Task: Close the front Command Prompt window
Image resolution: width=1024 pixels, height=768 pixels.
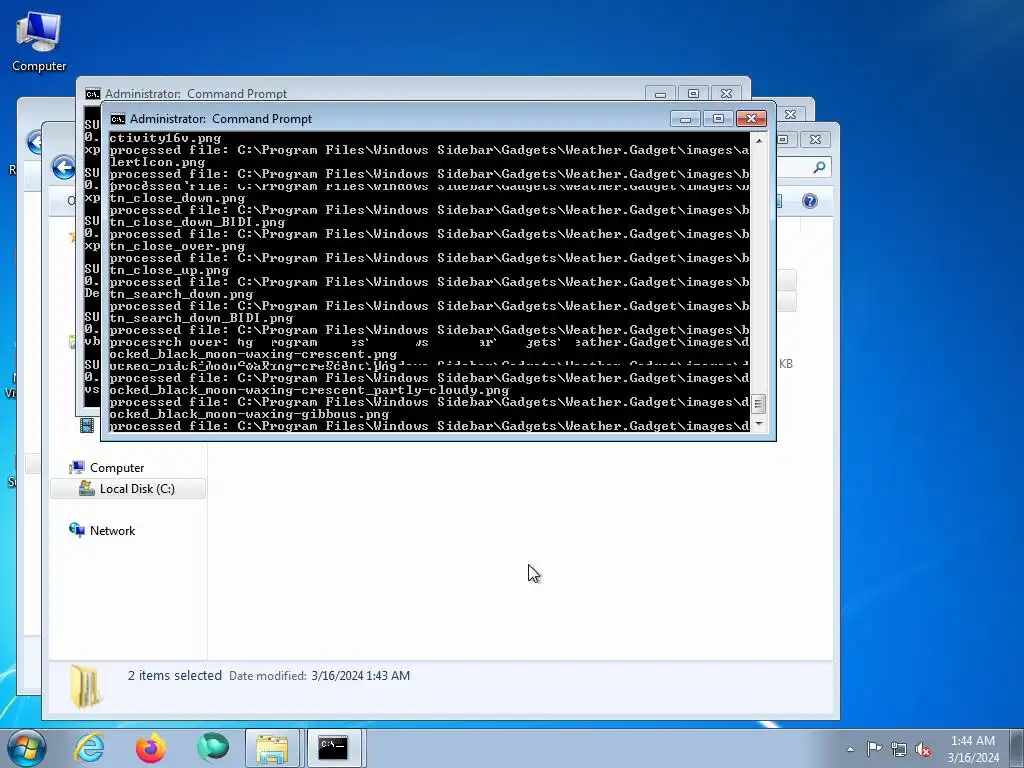Action: click(751, 119)
